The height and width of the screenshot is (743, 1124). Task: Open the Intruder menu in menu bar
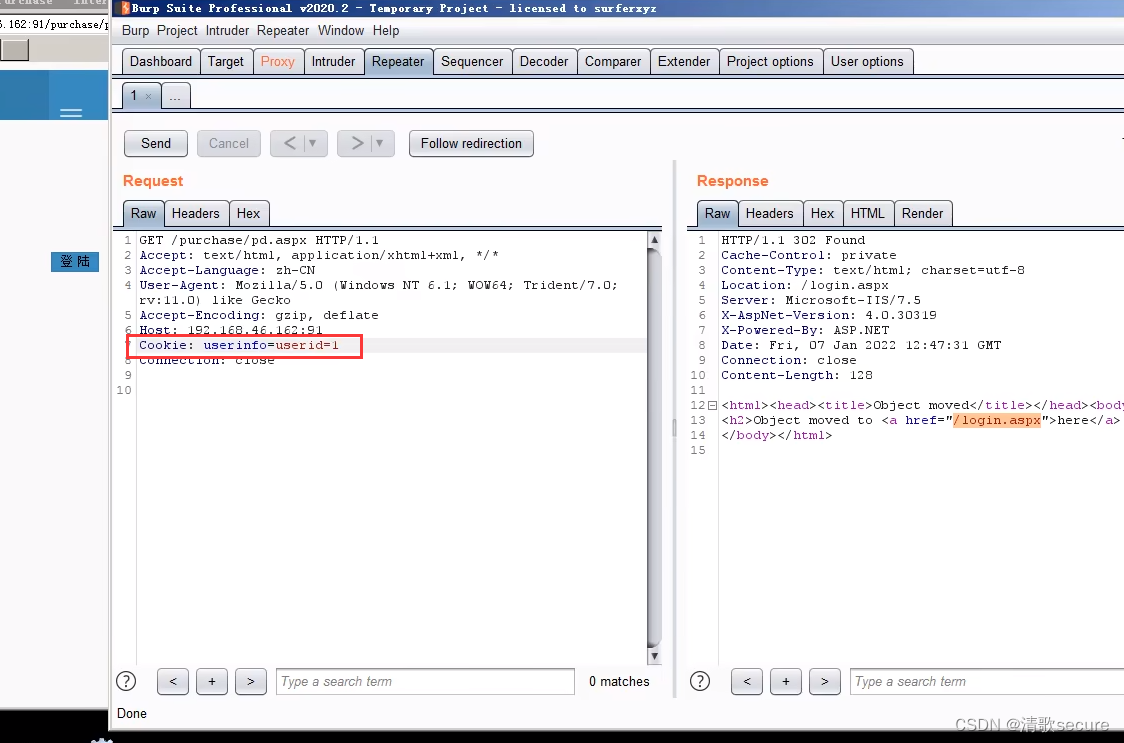227,30
